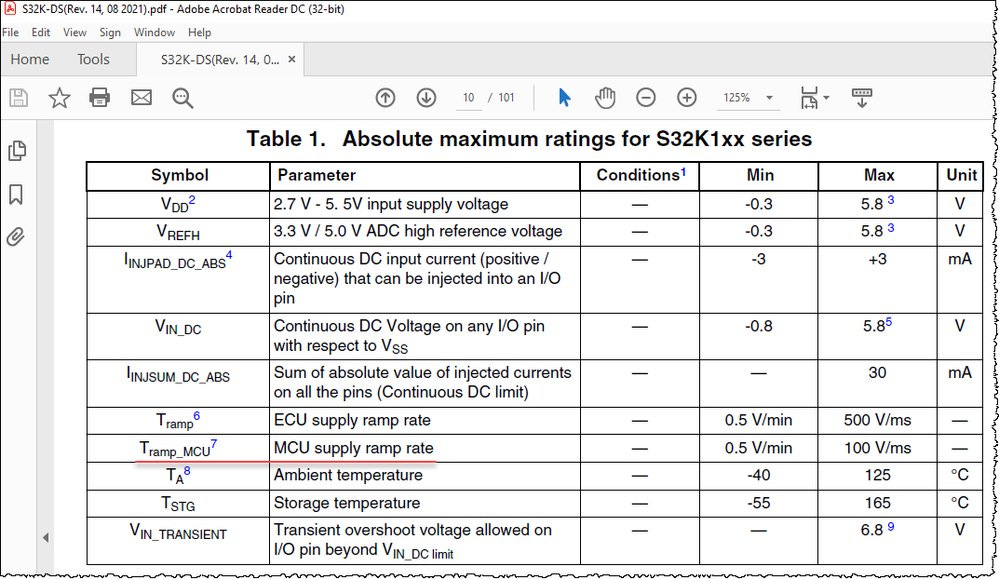Go to previous page with up arrow
Screen dimensions: 999x579
385,97
